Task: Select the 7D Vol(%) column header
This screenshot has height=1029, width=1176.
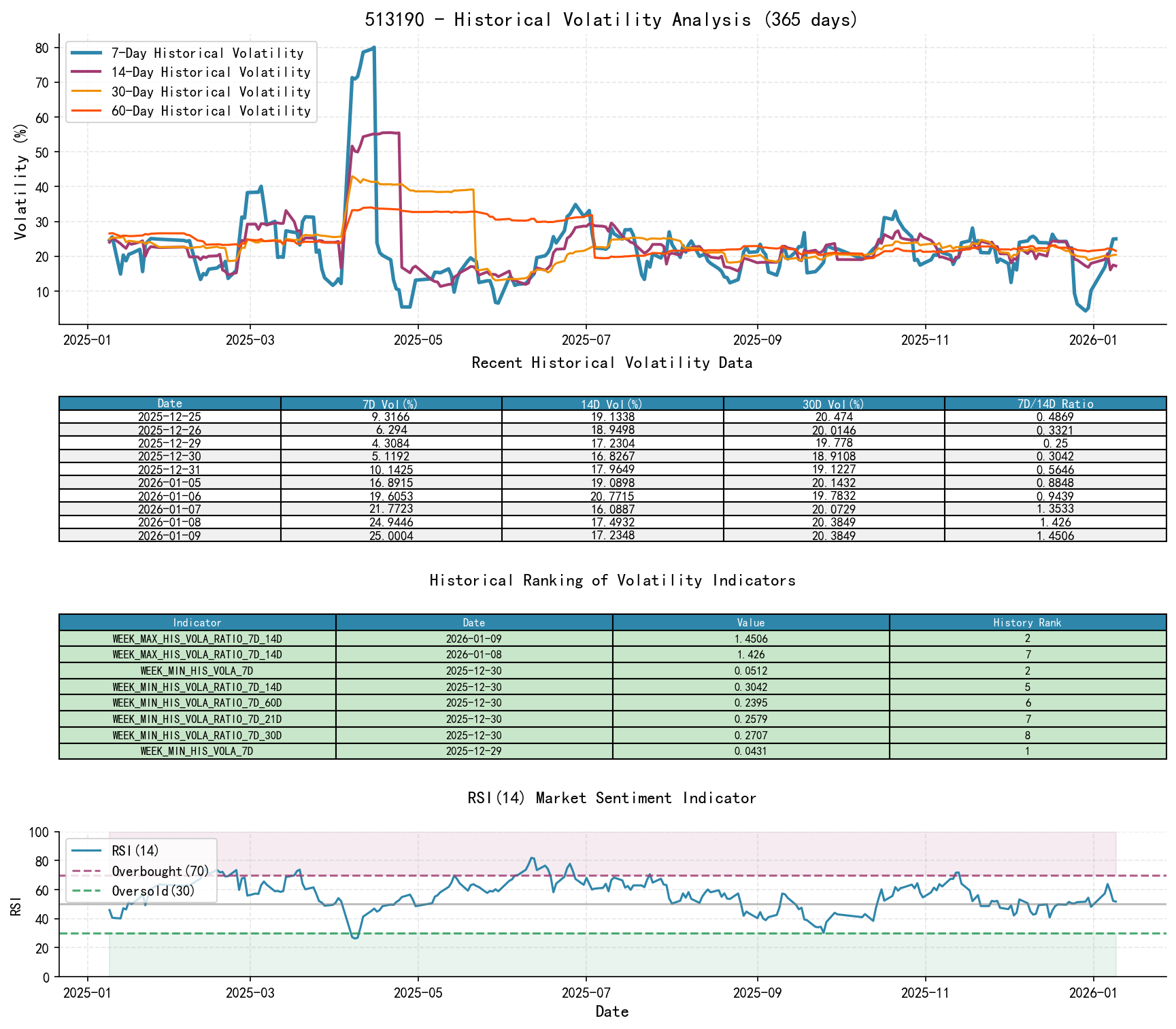Action: [390, 403]
